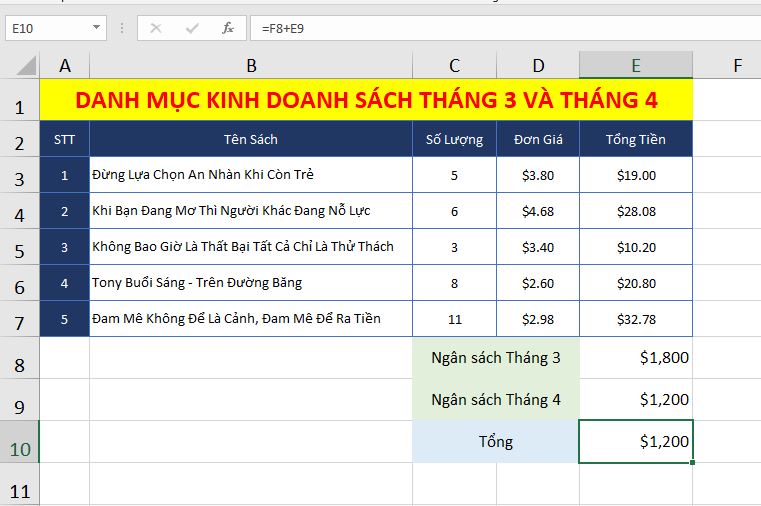The height and width of the screenshot is (506, 761).
Task: Click the price cell $2.98
Action: coord(538,319)
